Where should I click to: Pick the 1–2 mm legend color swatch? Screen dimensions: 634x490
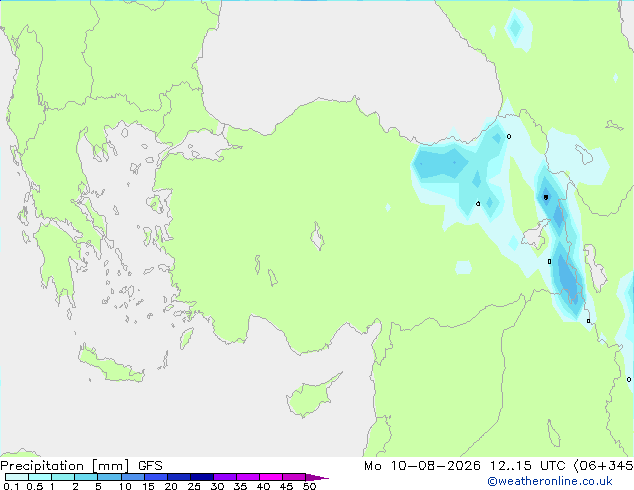pos(63,477)
